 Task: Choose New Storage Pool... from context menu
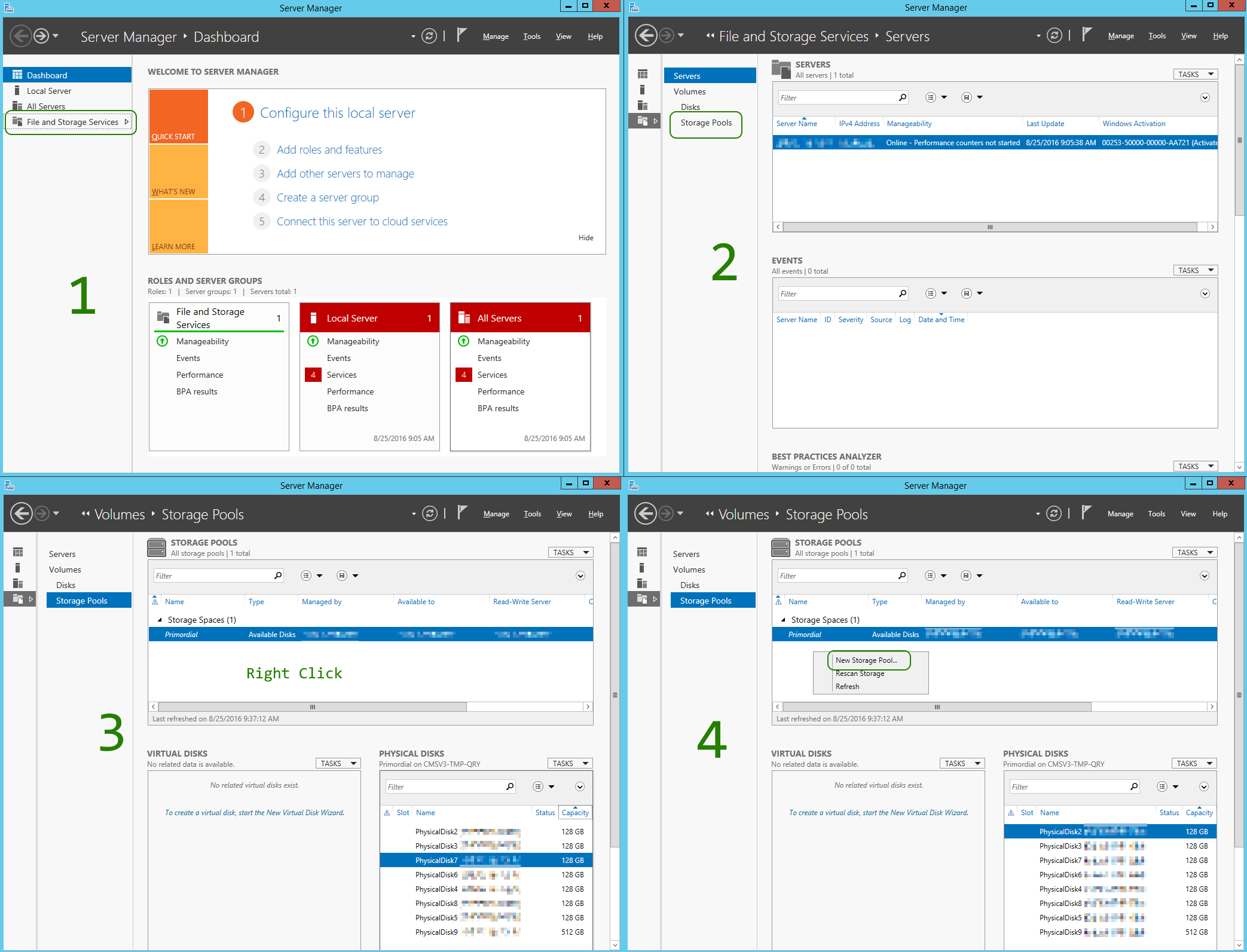(x=866, y=660)
